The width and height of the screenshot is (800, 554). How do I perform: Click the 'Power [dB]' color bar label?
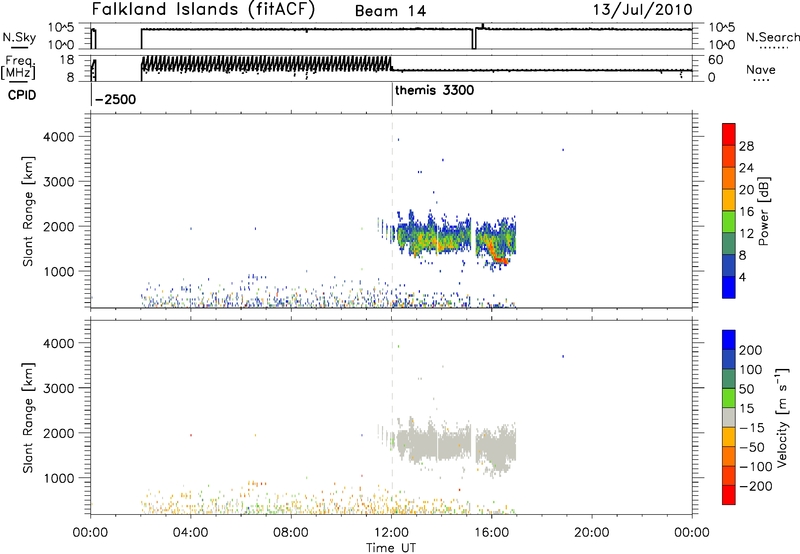[764, 211]
